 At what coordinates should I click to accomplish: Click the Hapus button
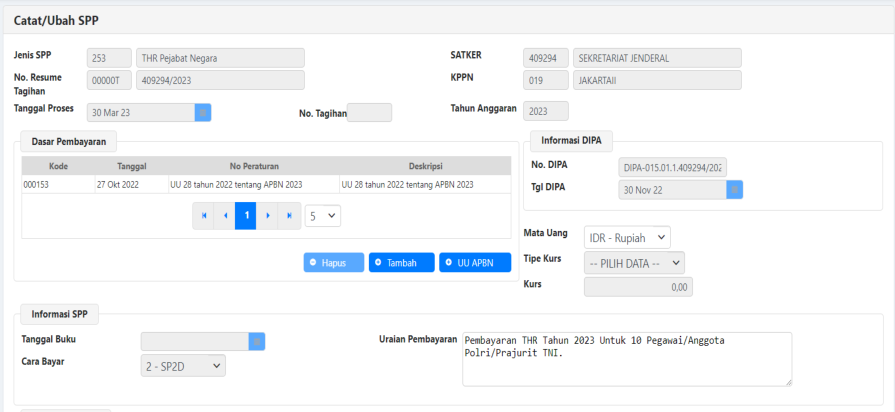coord(334,262)
